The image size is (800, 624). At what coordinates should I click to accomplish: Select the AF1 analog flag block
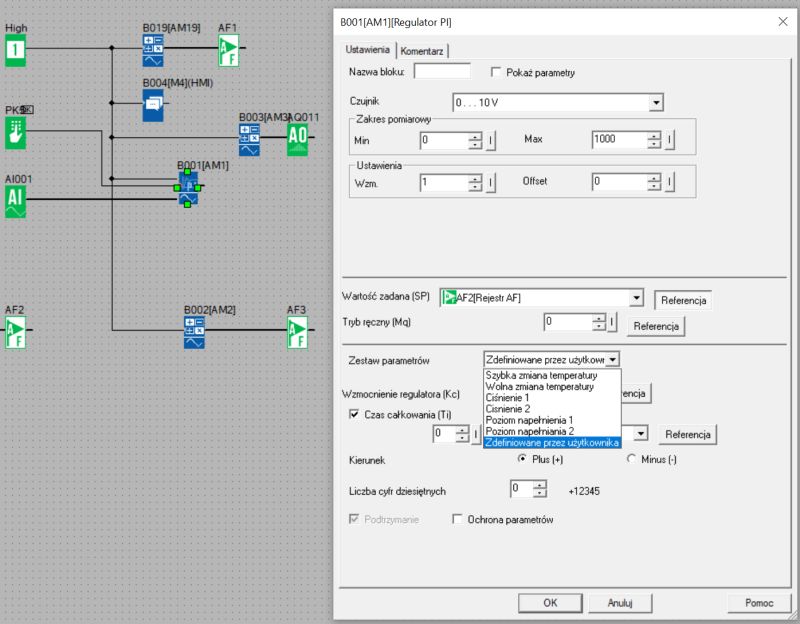click(x=229, y=51)
